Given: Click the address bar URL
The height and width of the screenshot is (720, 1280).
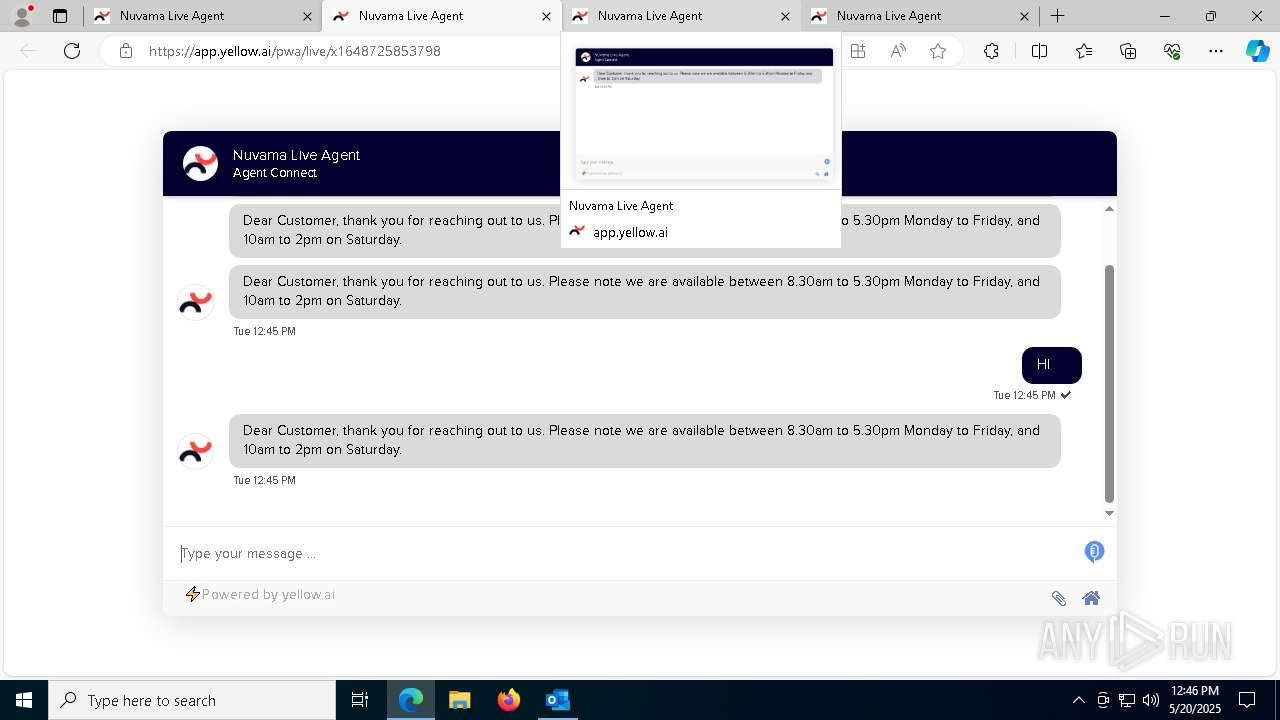Looking at the screenshot, I should click(x=295, y=51).
